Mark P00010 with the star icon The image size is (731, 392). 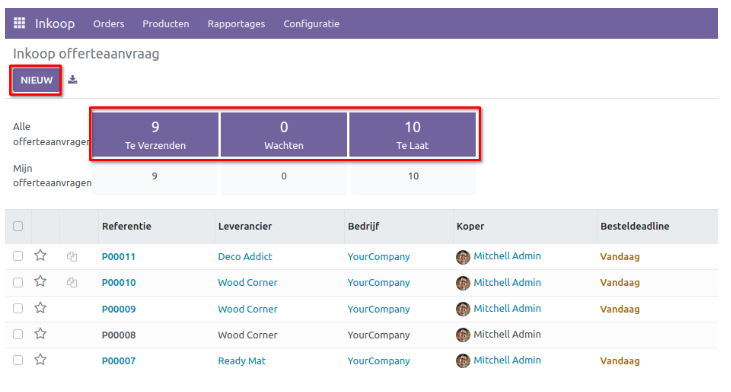[41, 282]
